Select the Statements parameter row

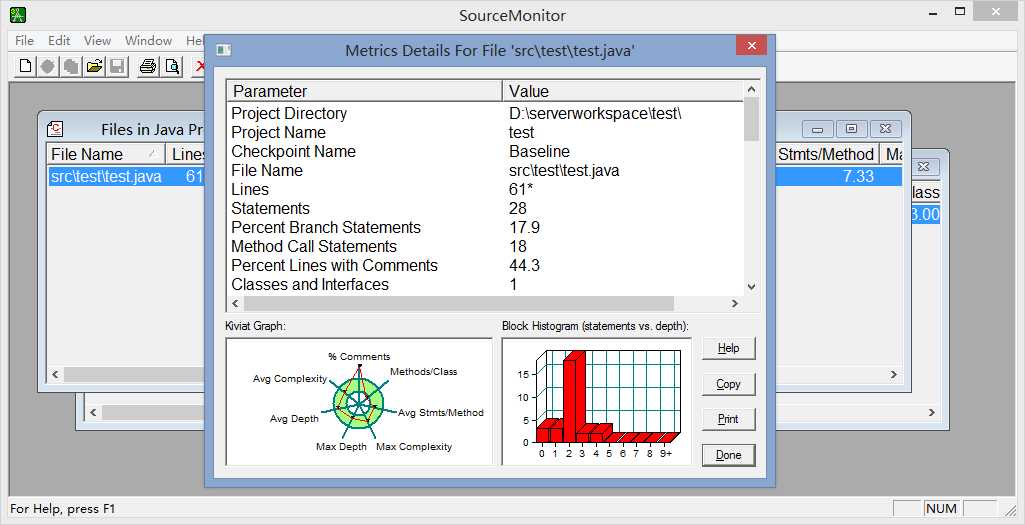coord(270,208)
